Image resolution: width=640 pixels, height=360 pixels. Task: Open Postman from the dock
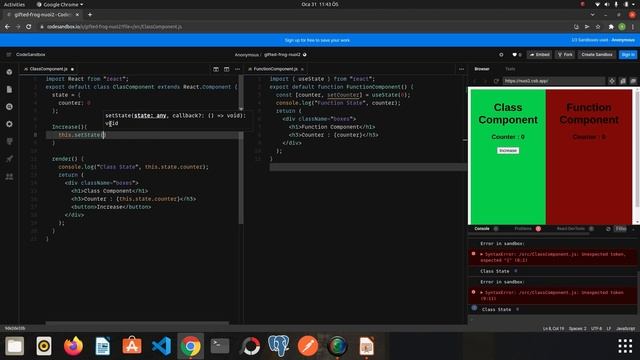308,346
